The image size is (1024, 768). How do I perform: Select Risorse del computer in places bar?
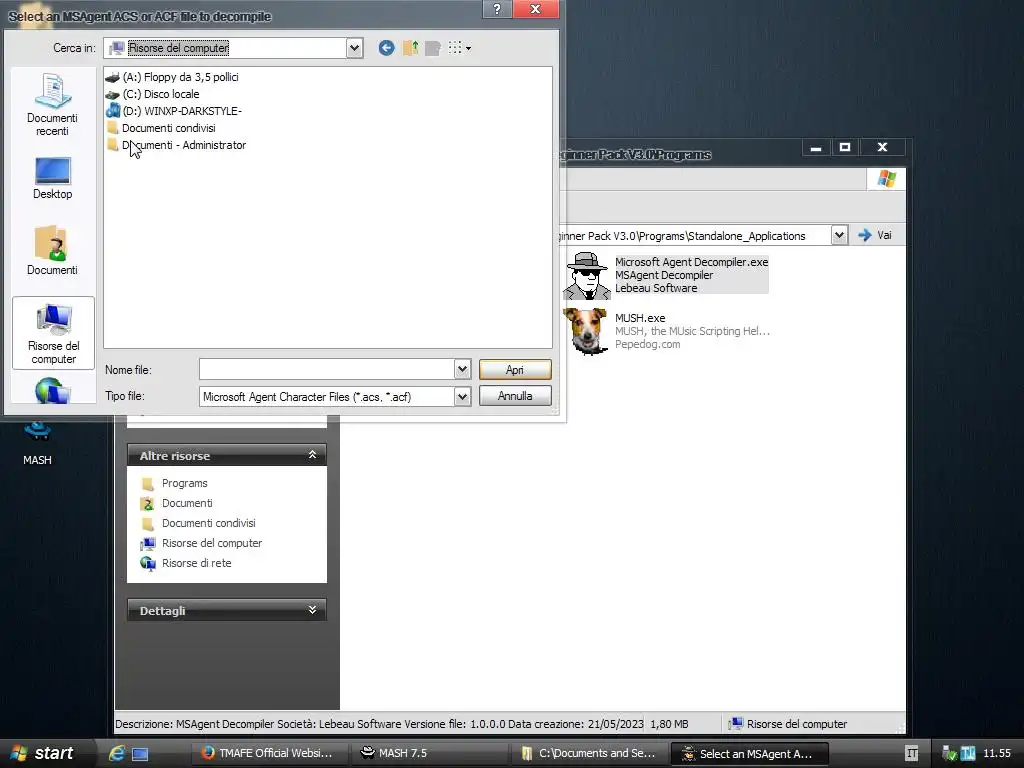54,333
